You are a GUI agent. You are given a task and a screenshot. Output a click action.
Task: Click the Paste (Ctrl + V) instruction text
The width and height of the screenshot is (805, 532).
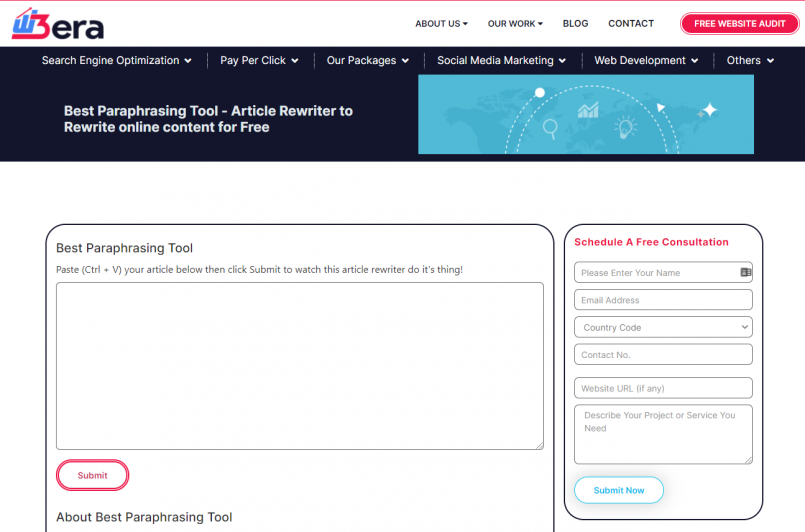click(x=259, y=270)
